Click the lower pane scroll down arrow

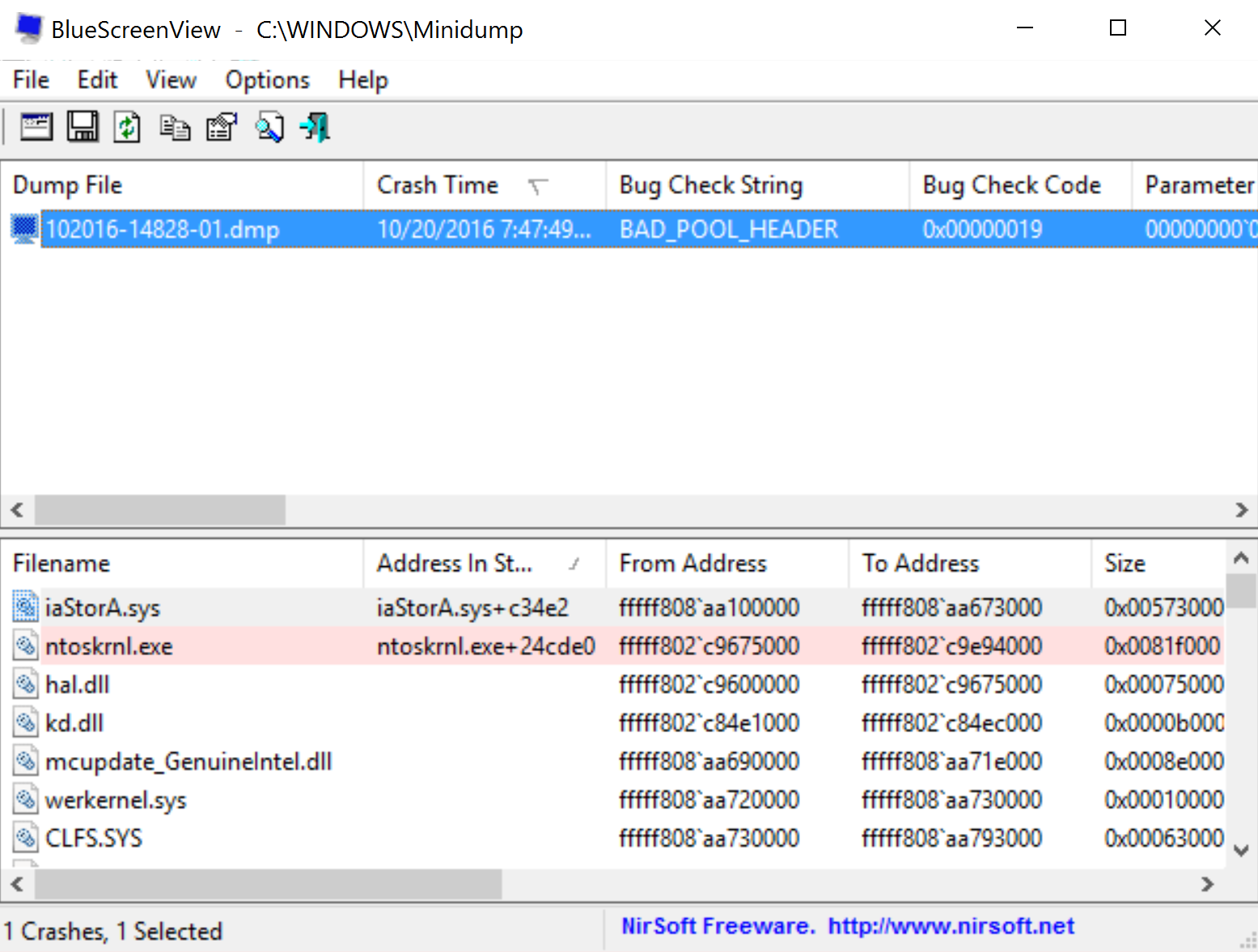coord(1241,850)
